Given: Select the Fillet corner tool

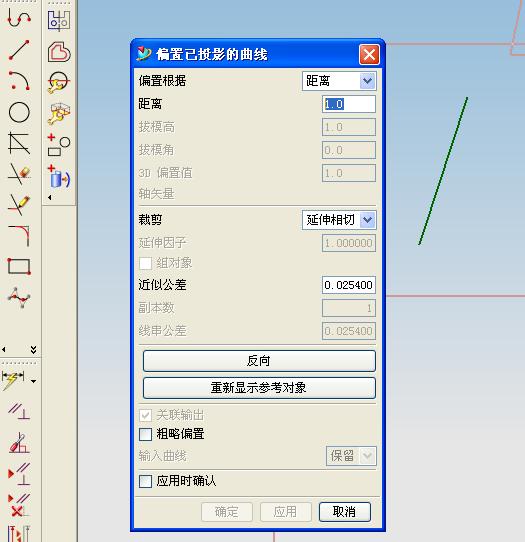Looking at the screenshot, I should (x=19, y=235).
